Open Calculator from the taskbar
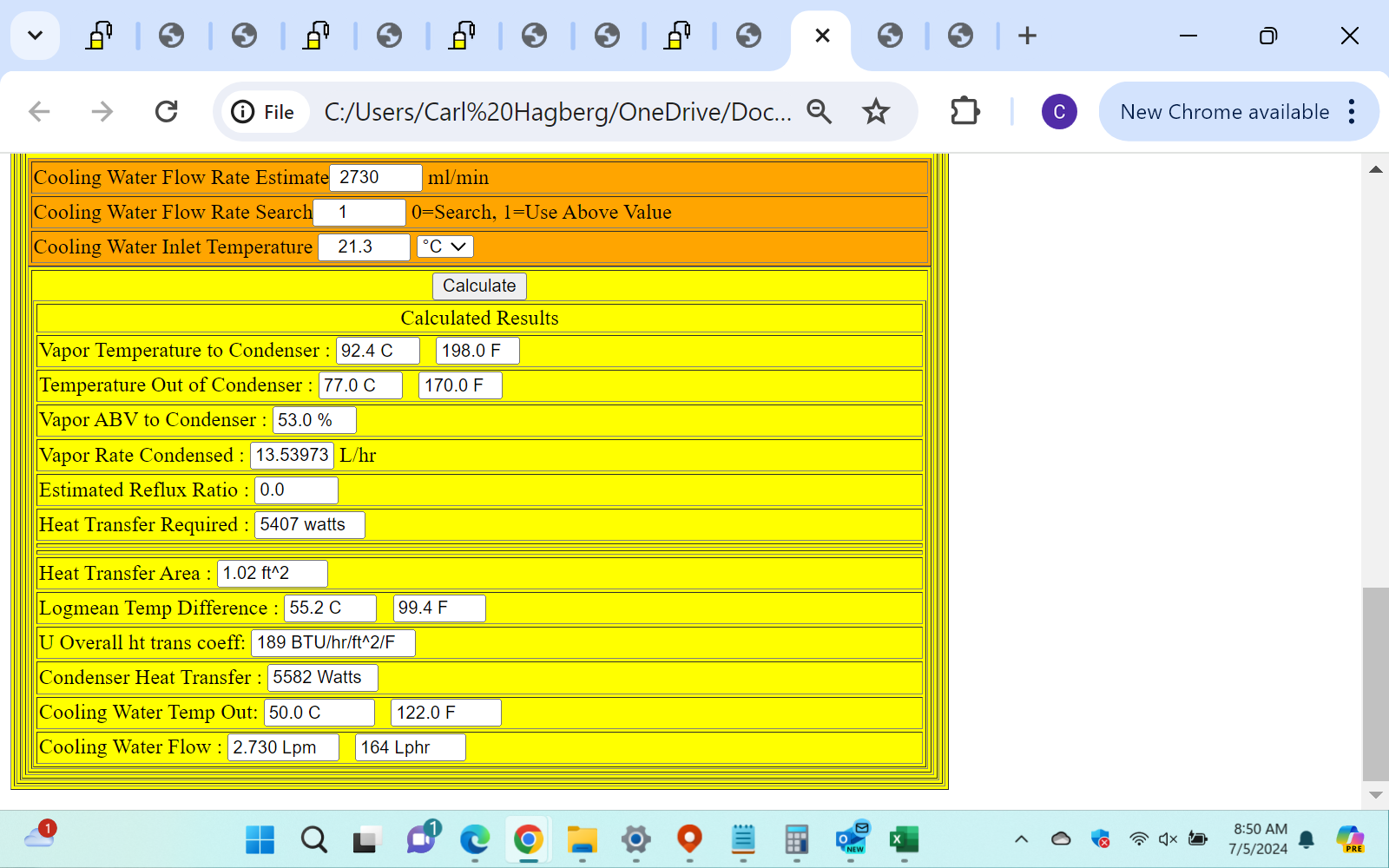This screenshot has width=1389, height=868. coord(796,839)
